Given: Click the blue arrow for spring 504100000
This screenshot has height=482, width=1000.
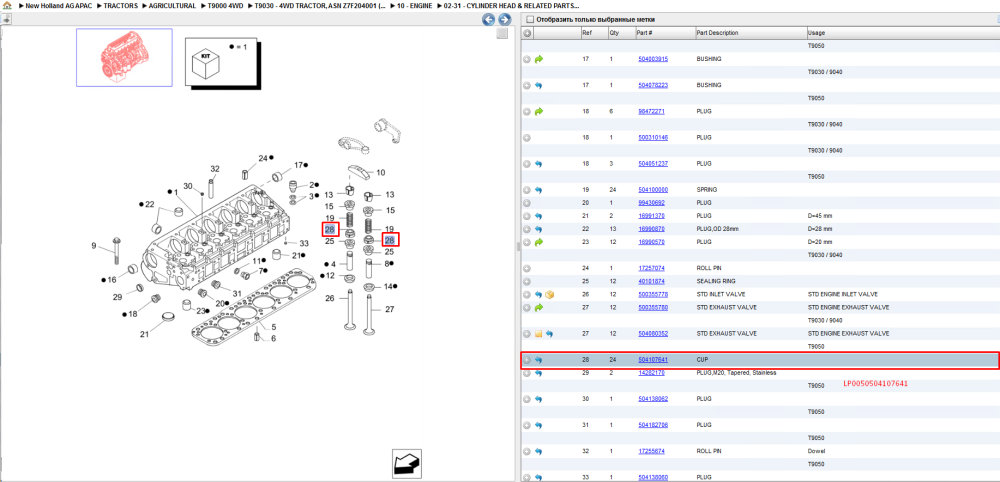Looking at the screenshot, I should [538, 189].
